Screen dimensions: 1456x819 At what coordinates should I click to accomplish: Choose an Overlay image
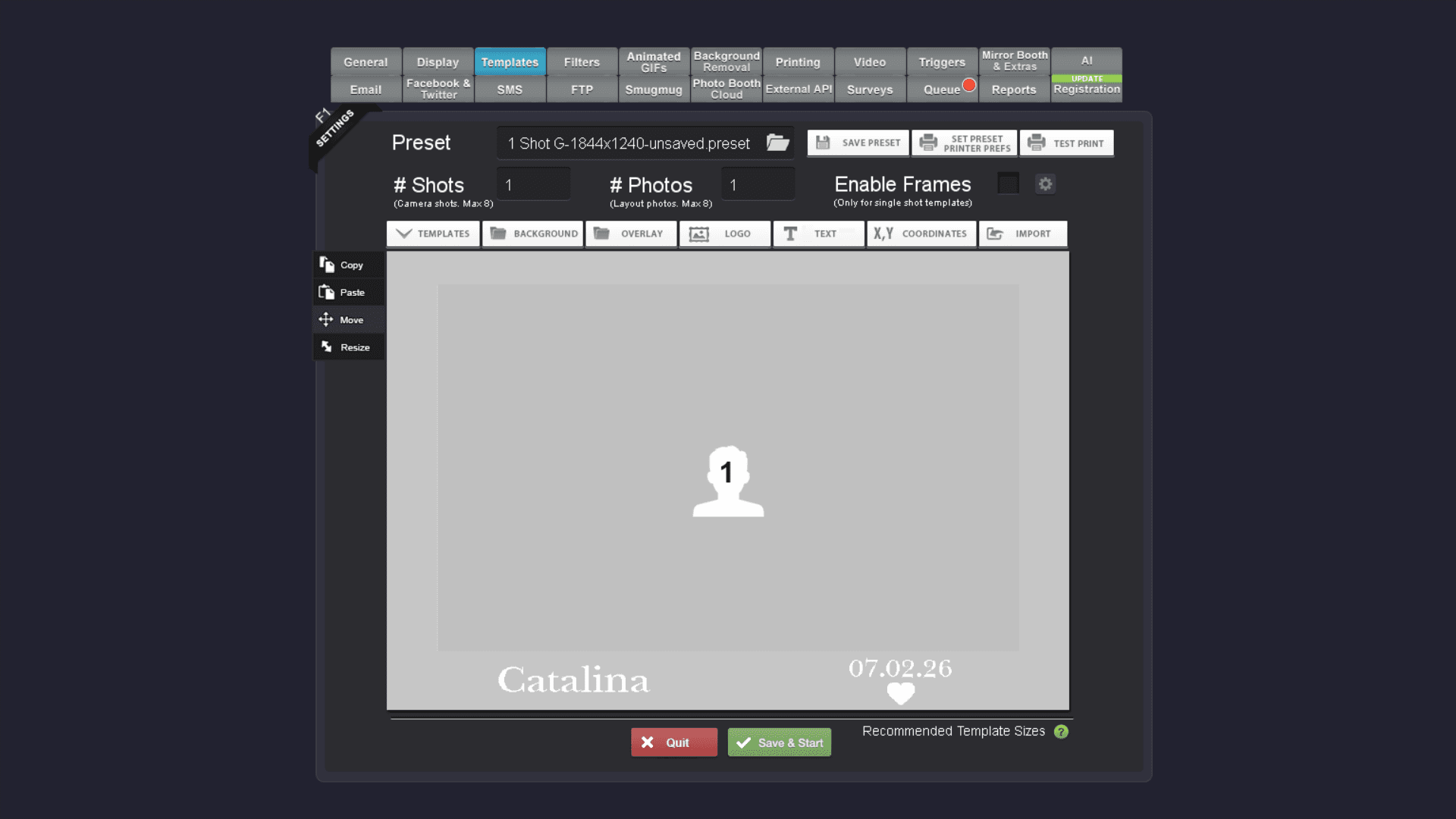pos(631,234)
